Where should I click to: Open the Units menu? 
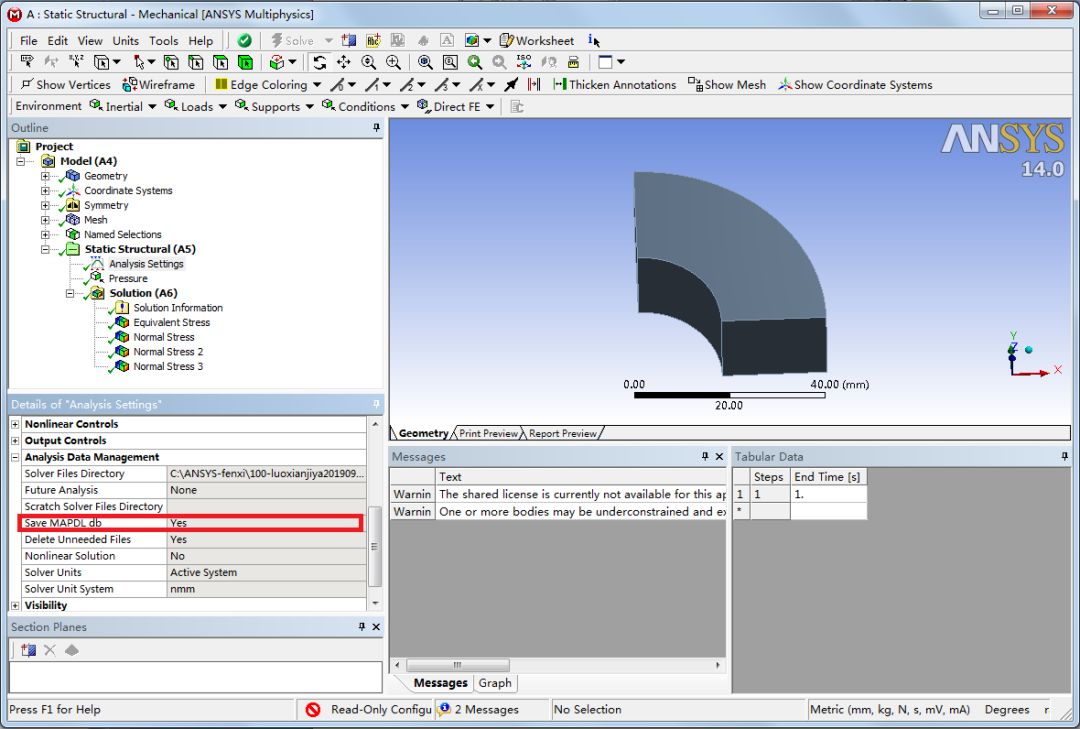[125, 41]
